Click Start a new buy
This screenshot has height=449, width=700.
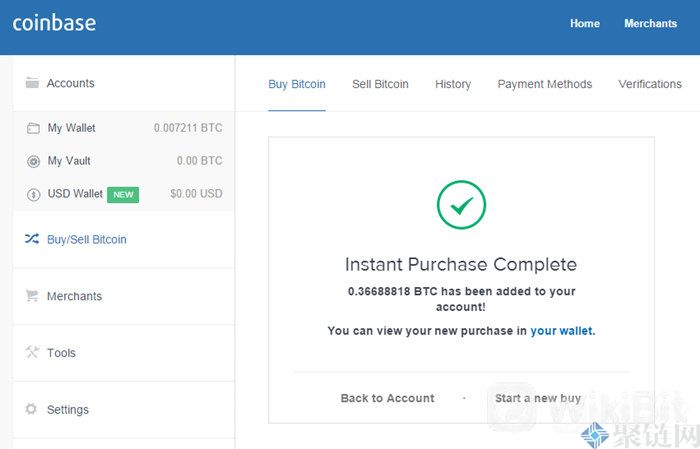coord(538,398)
